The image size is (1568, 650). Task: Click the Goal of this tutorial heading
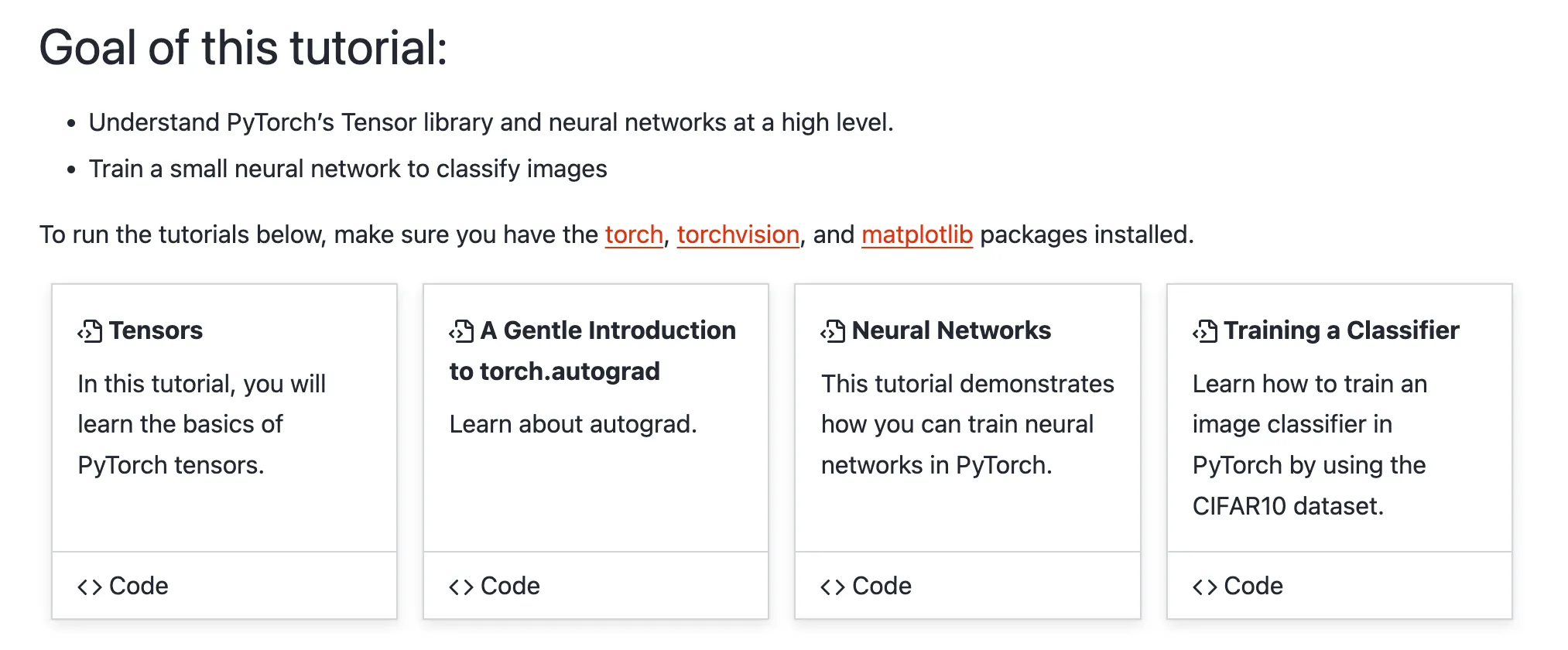point(243,47)
